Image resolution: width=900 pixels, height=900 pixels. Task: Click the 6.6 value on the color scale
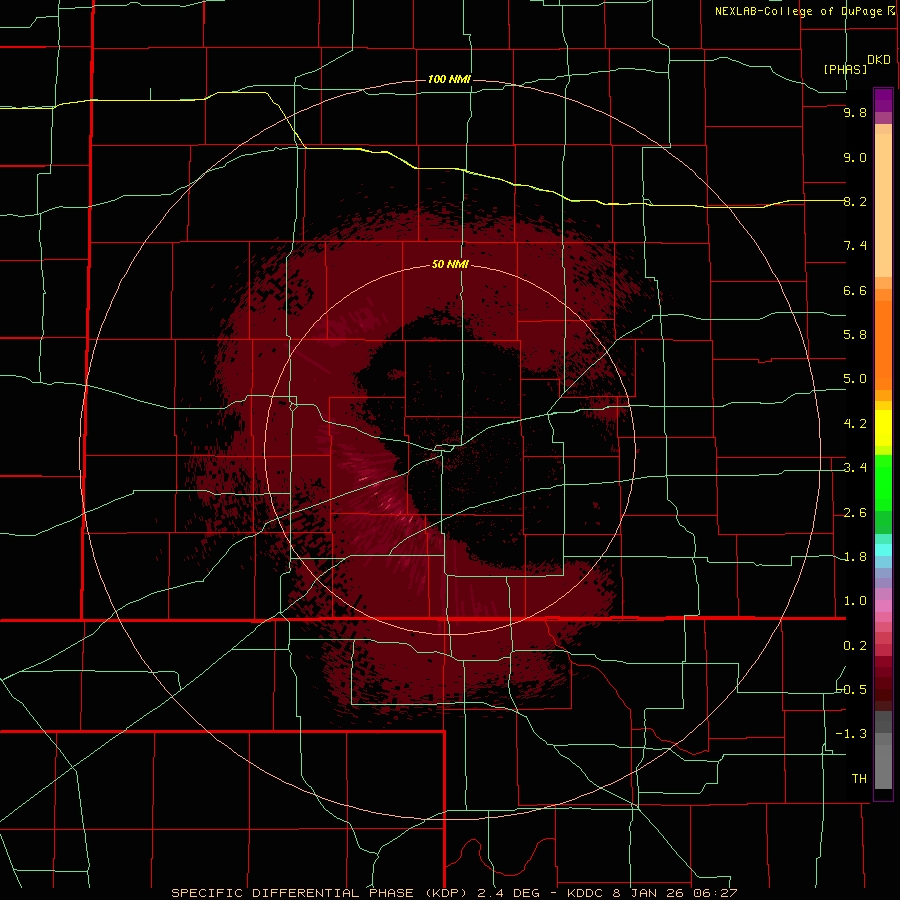tap(855, 290)
